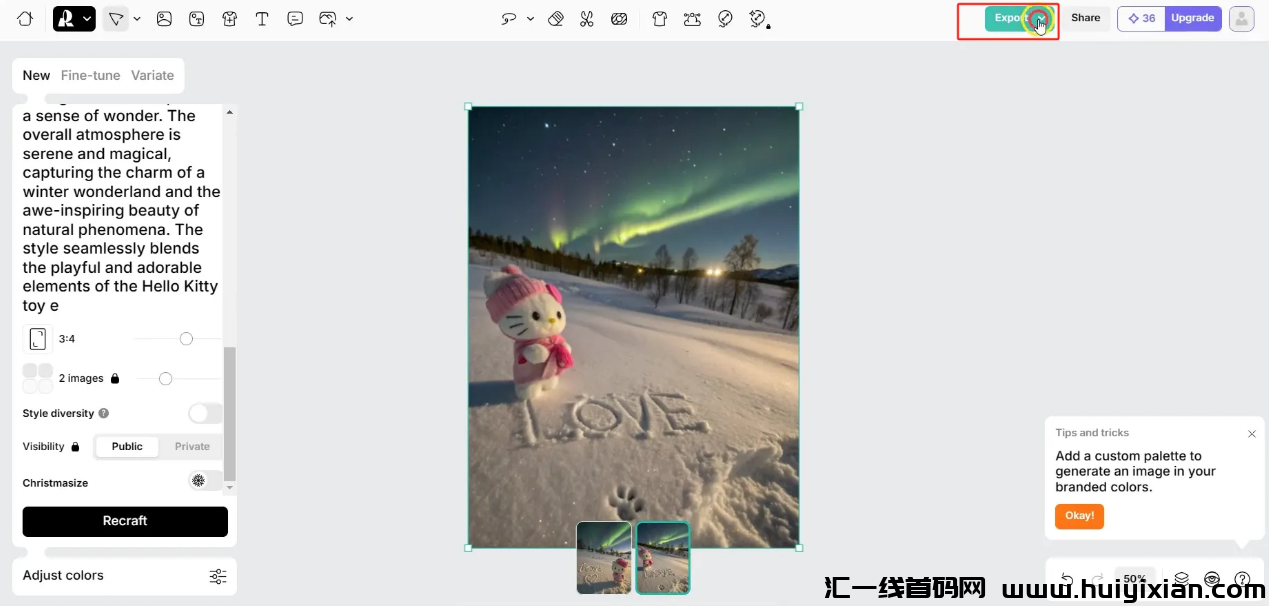Click the prompt panel scroll-down arrow
The image size is (1269, 606).
tap(230, 487)
